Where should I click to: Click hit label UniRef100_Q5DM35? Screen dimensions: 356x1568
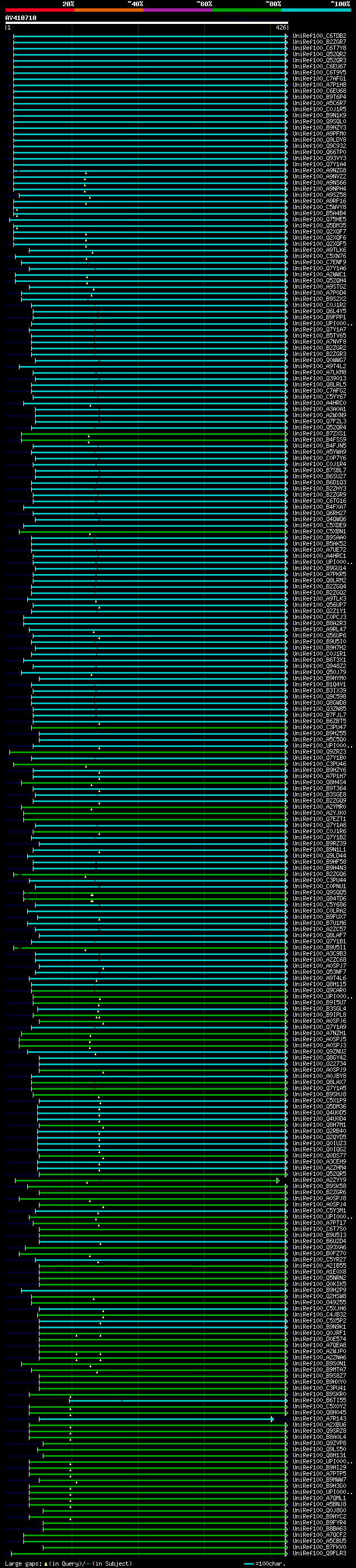(x=319, y=226)
